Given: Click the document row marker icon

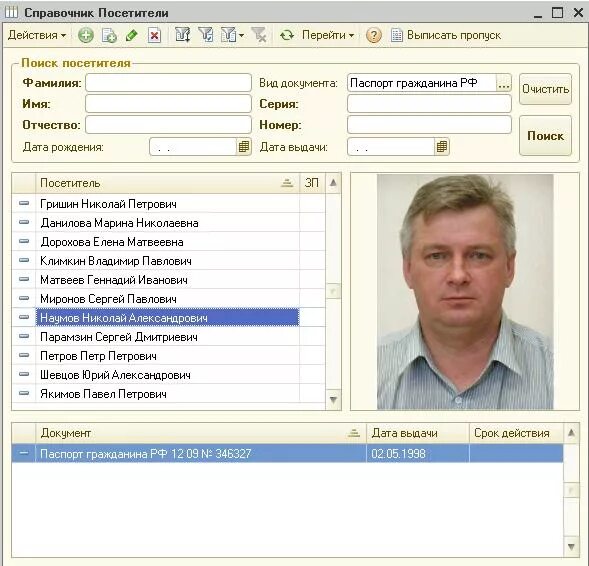Looking at the screenshot, I should [x=24, y=453].
